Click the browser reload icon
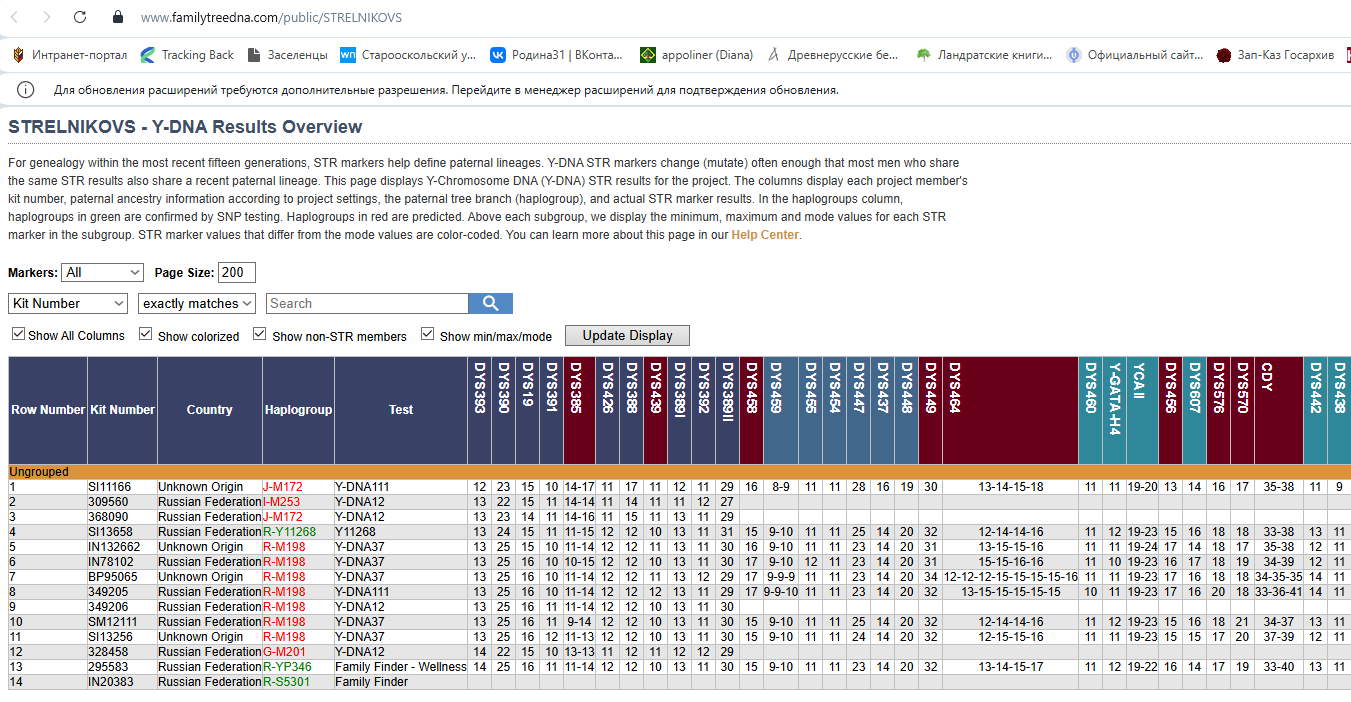Screen dimensions: 1351x702 [x=80, y=17]
